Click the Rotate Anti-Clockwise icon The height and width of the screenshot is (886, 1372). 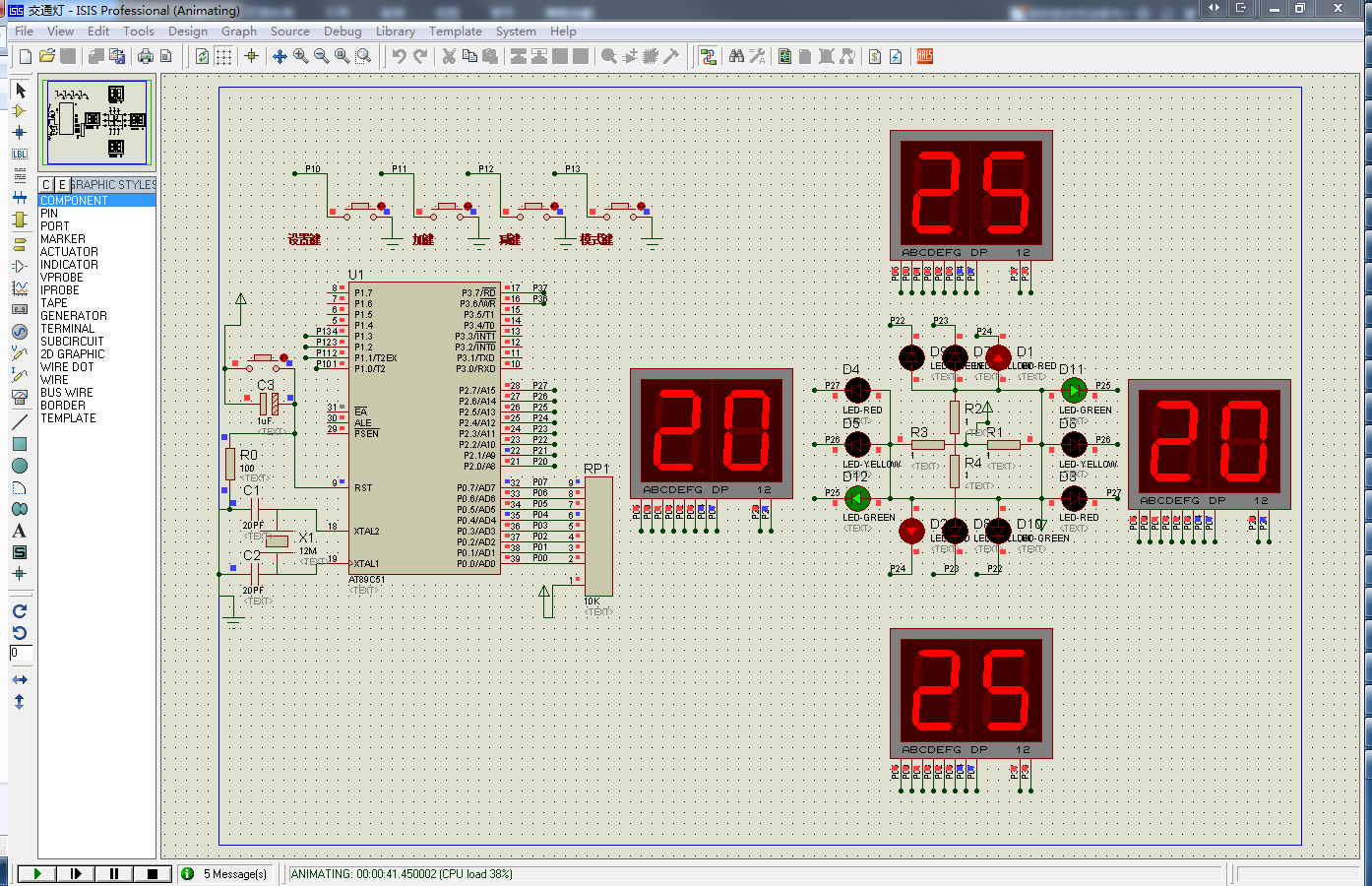tap(20, 633)
